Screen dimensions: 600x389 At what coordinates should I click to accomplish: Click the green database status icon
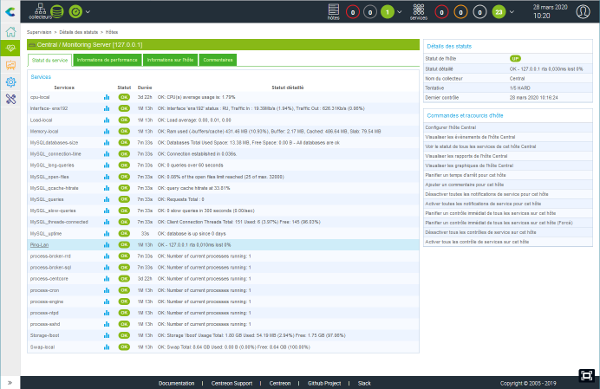coord(57,11)
